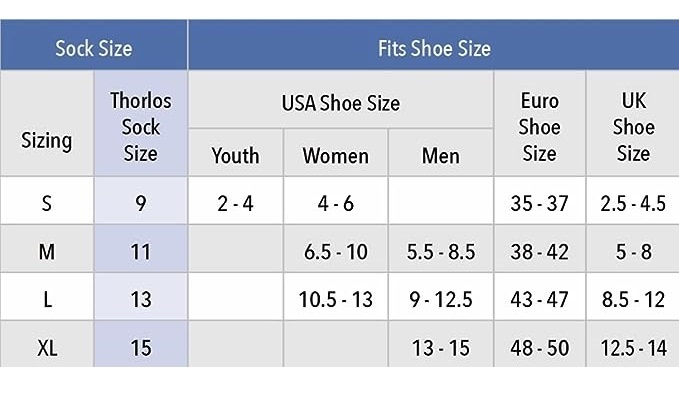
Task: Click the youth size "2 - 4" cell
Action: coord(235,204)
